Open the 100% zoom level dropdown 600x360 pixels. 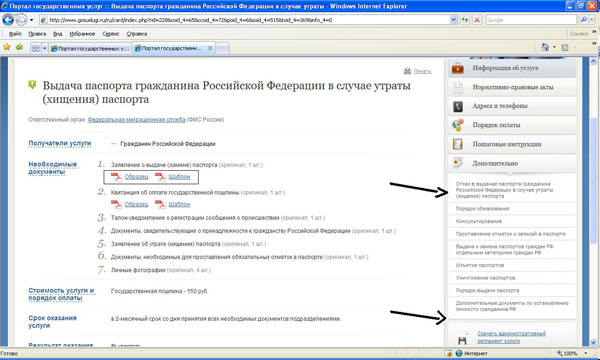(585, 353)
